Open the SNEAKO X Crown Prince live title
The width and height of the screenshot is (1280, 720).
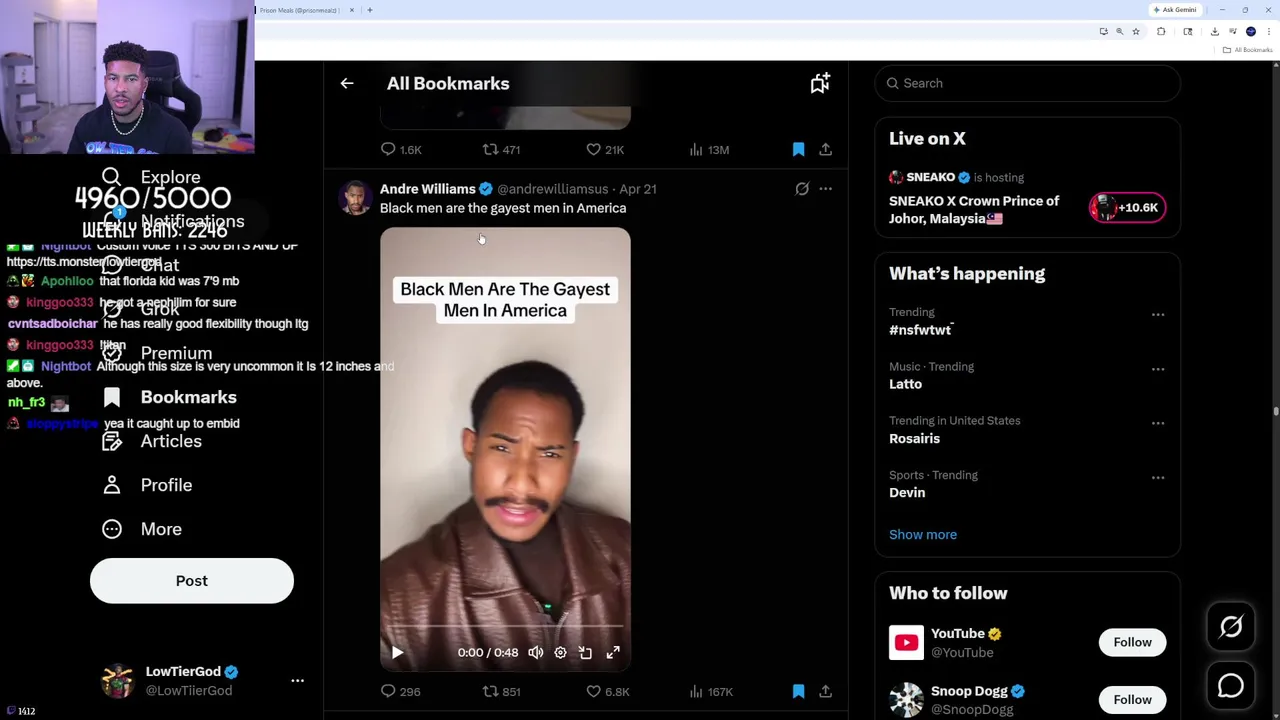(974, 210)
